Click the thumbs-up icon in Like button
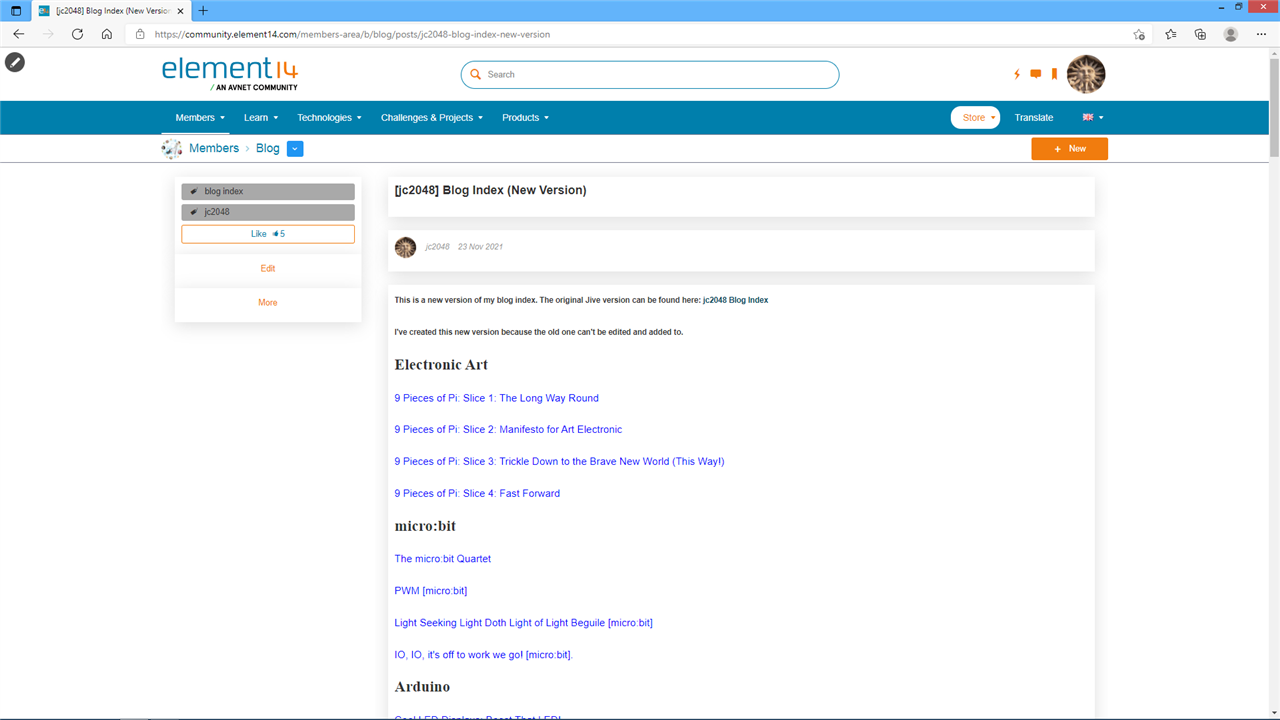The image size is (1280, 720). 275,234
